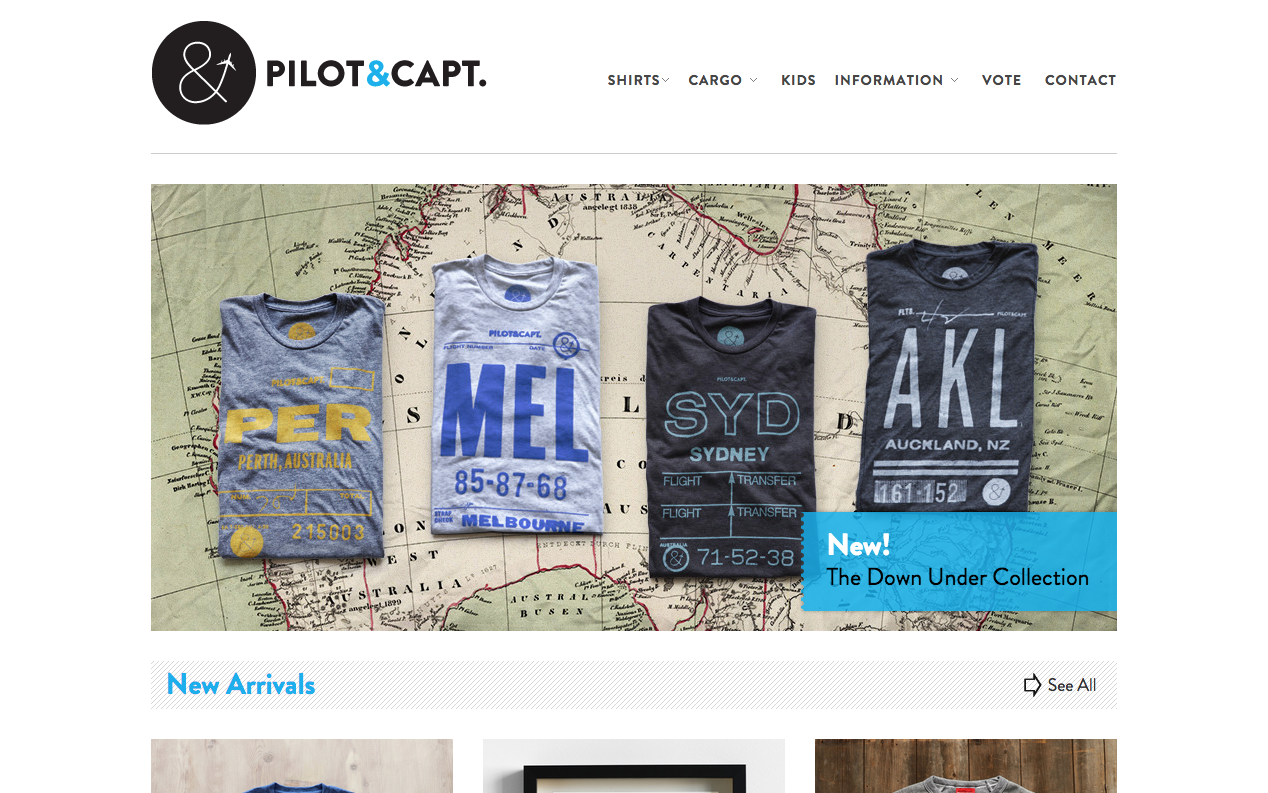The image size is (1268, 793).
Task: Expand the Information menu chevron
Action: (955, 80)
